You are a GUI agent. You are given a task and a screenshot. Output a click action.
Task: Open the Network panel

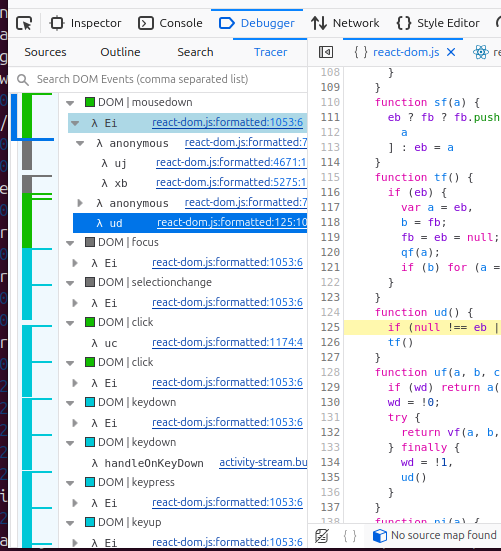point(345,23)
